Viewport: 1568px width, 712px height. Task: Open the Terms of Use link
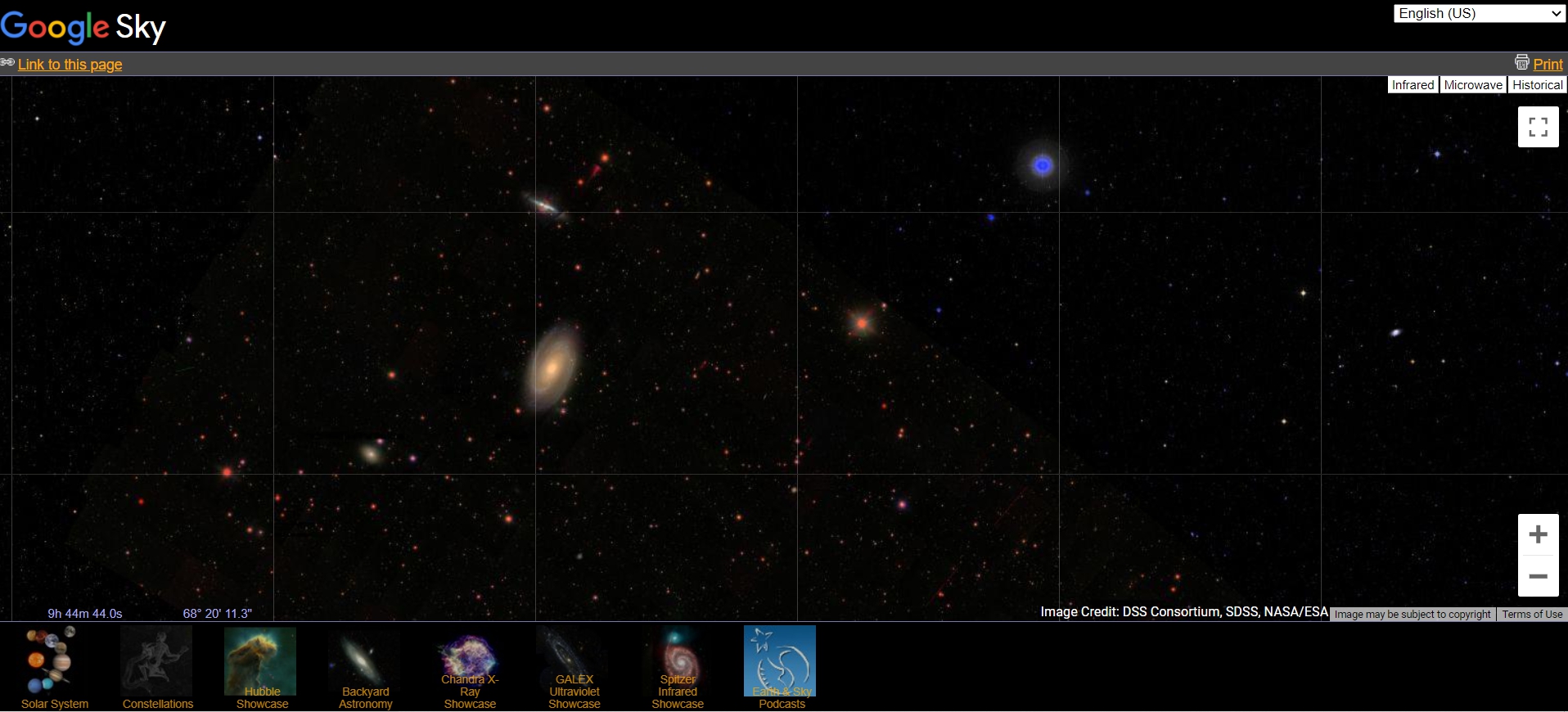[1532, 615]
